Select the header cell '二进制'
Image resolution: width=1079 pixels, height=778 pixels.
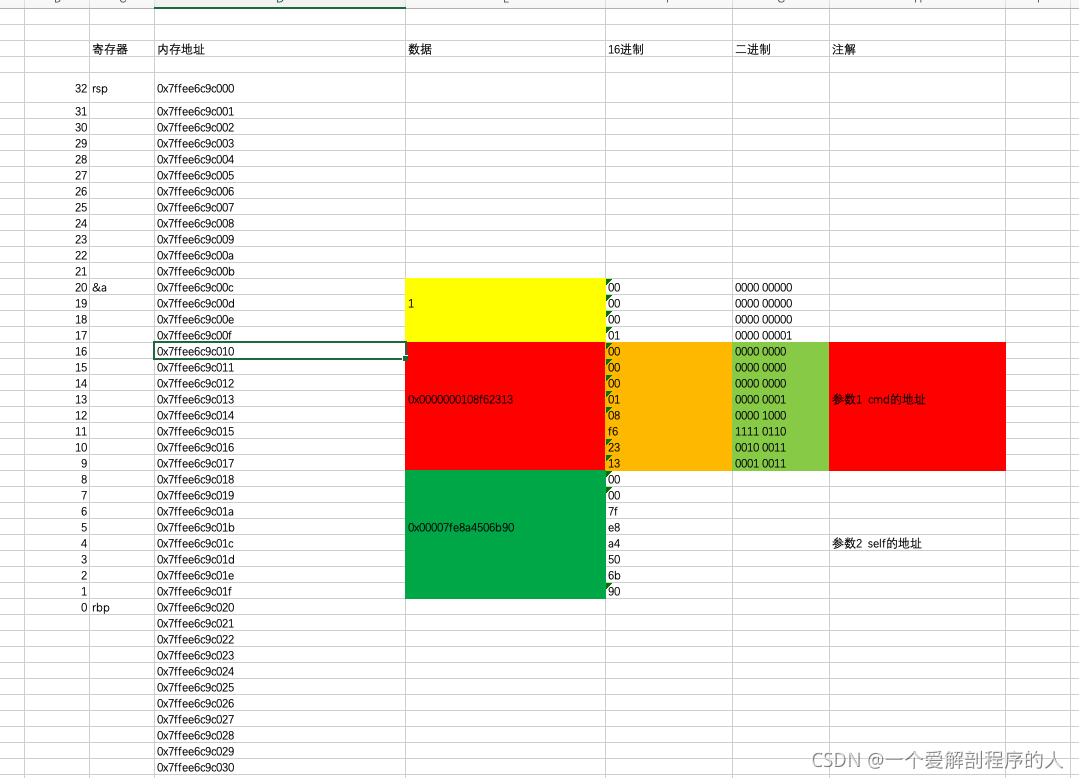point(781,49)
